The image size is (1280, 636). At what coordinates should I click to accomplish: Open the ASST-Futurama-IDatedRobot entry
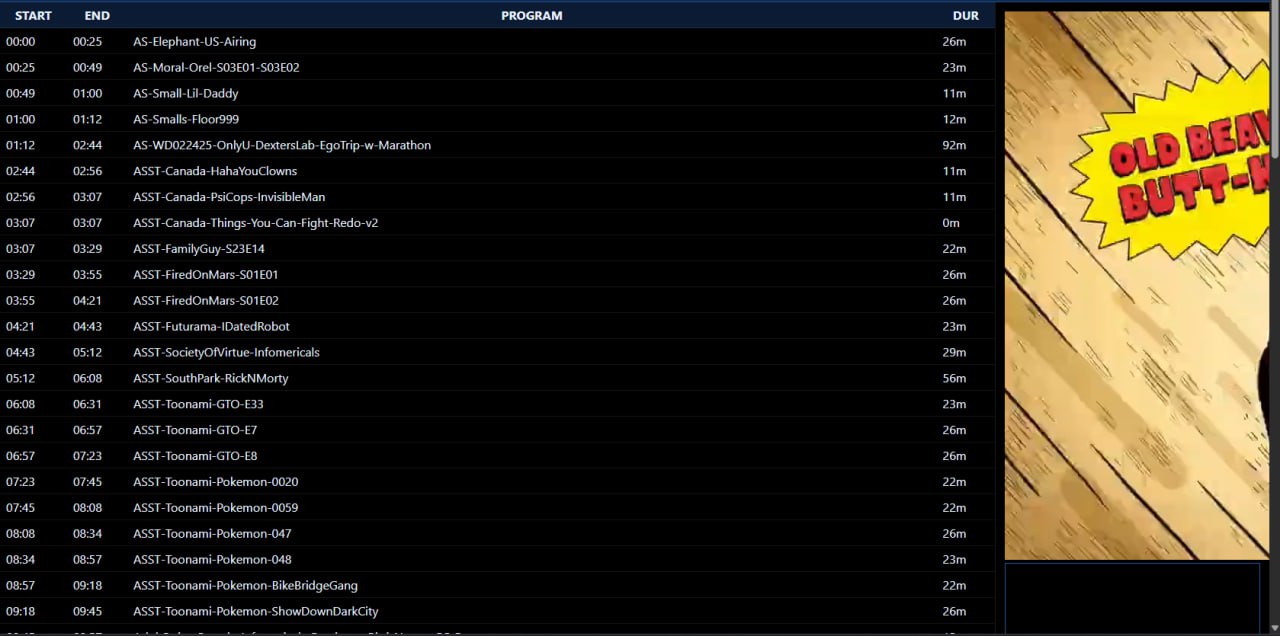(211, 327)
